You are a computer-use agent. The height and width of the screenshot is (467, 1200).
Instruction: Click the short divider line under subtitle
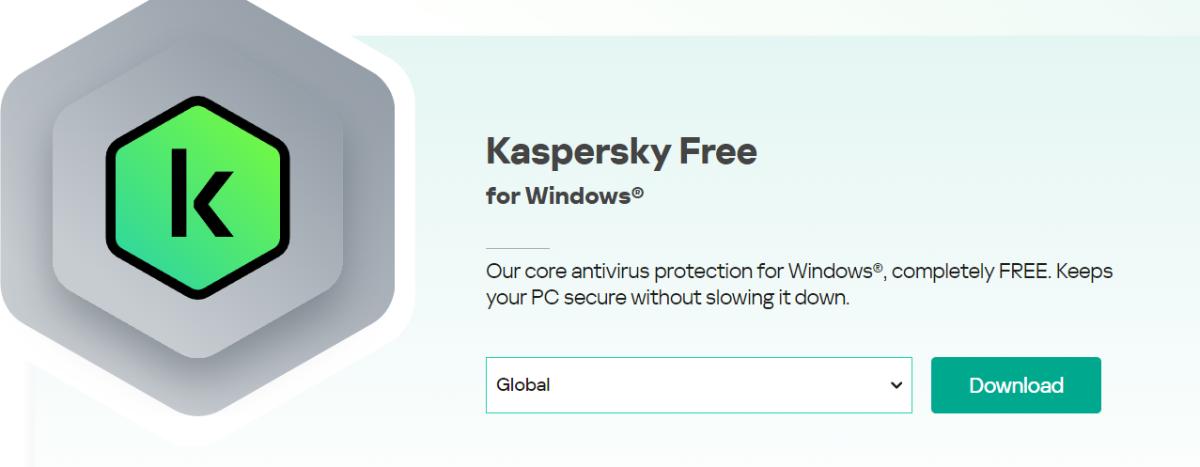click(x=517, y=247)
